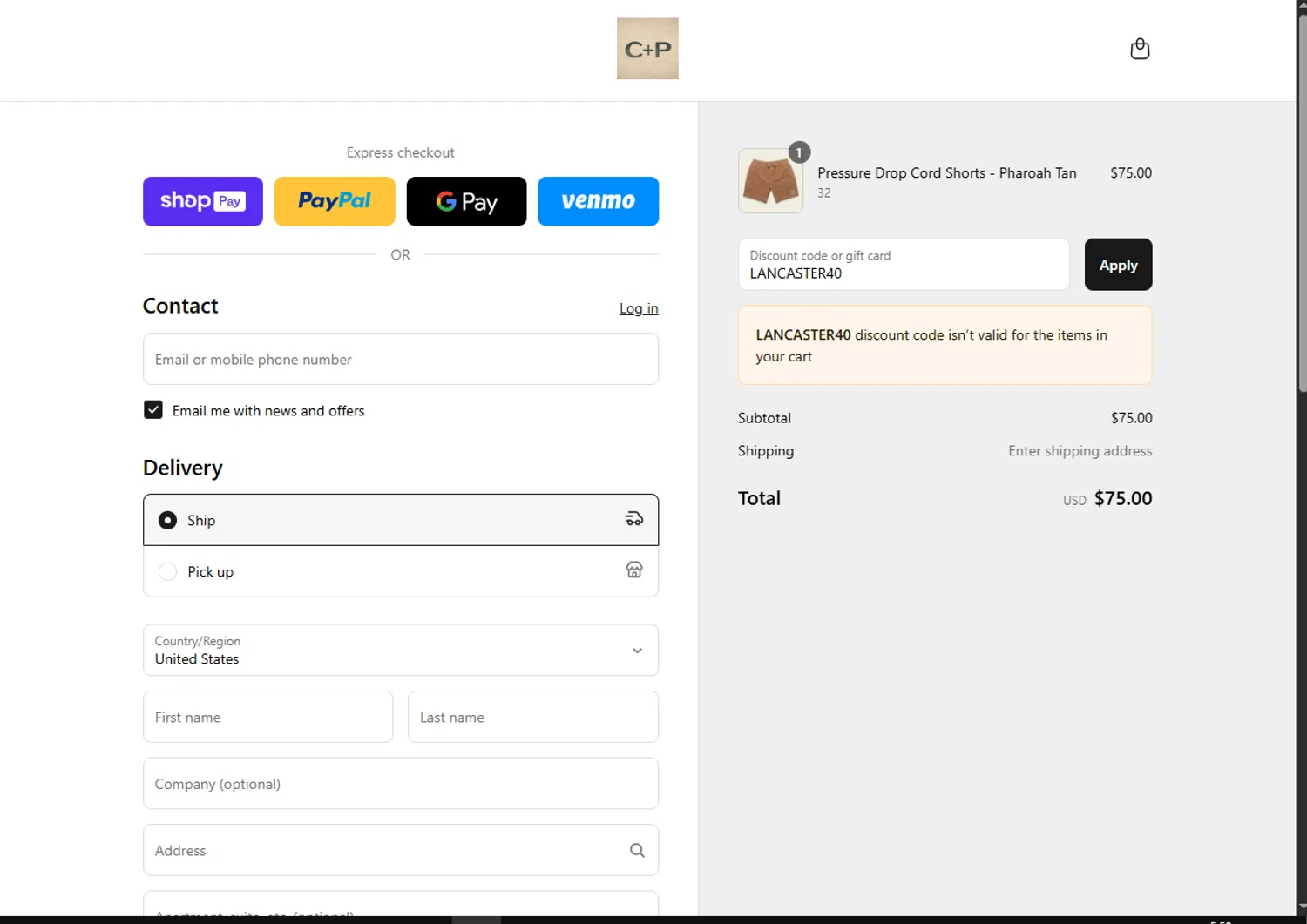Open the Log in link
This screenshot has width=1307, height=924.
pos(639,308)
